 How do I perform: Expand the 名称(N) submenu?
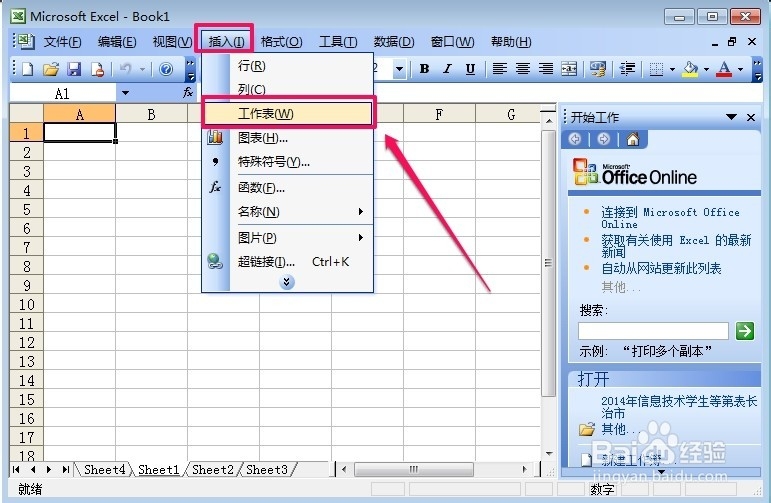point(288,211)
